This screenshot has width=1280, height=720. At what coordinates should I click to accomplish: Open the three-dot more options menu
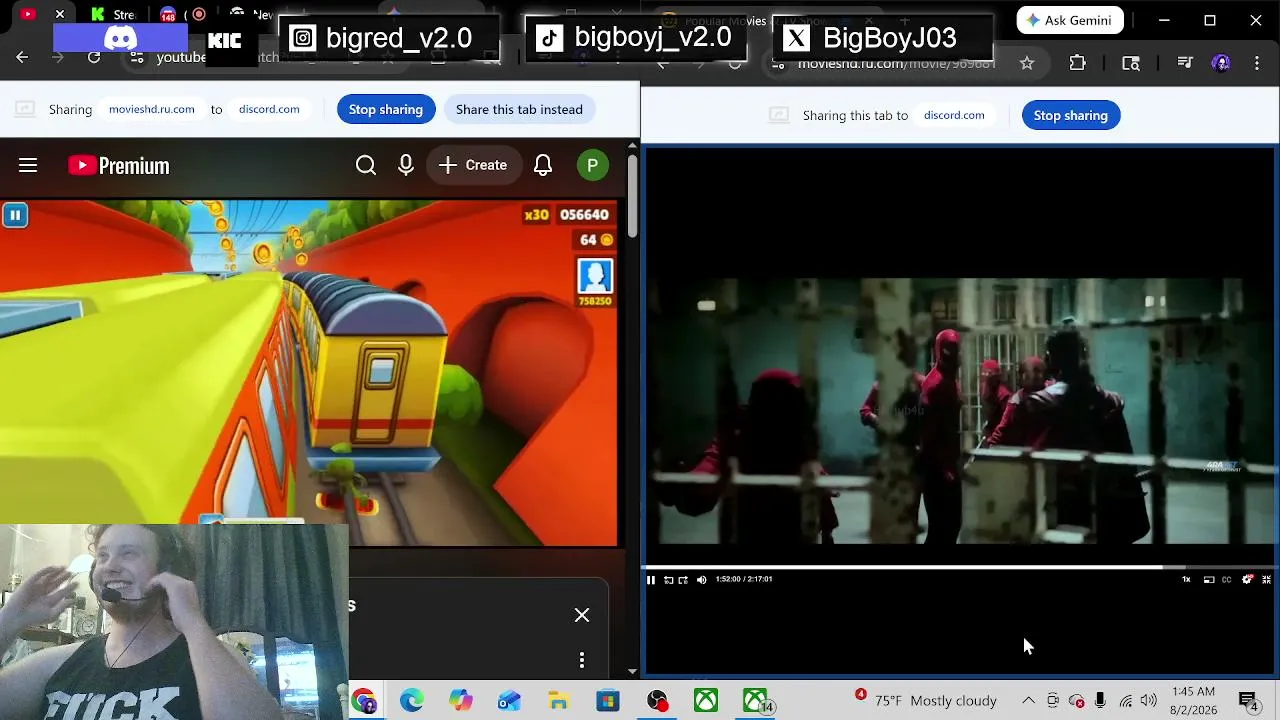(582, 660)
